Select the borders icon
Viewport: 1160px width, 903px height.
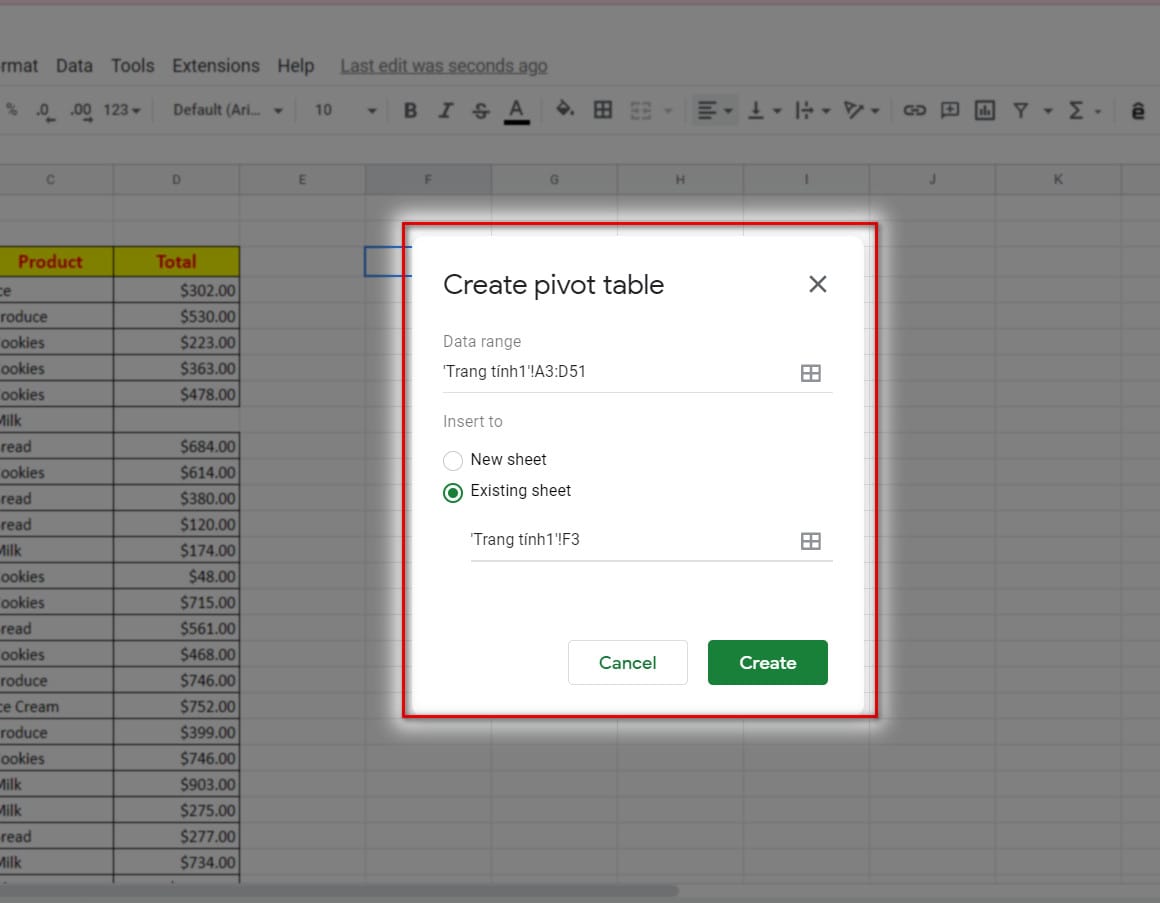pyautogui.click(x=603, y=110)
